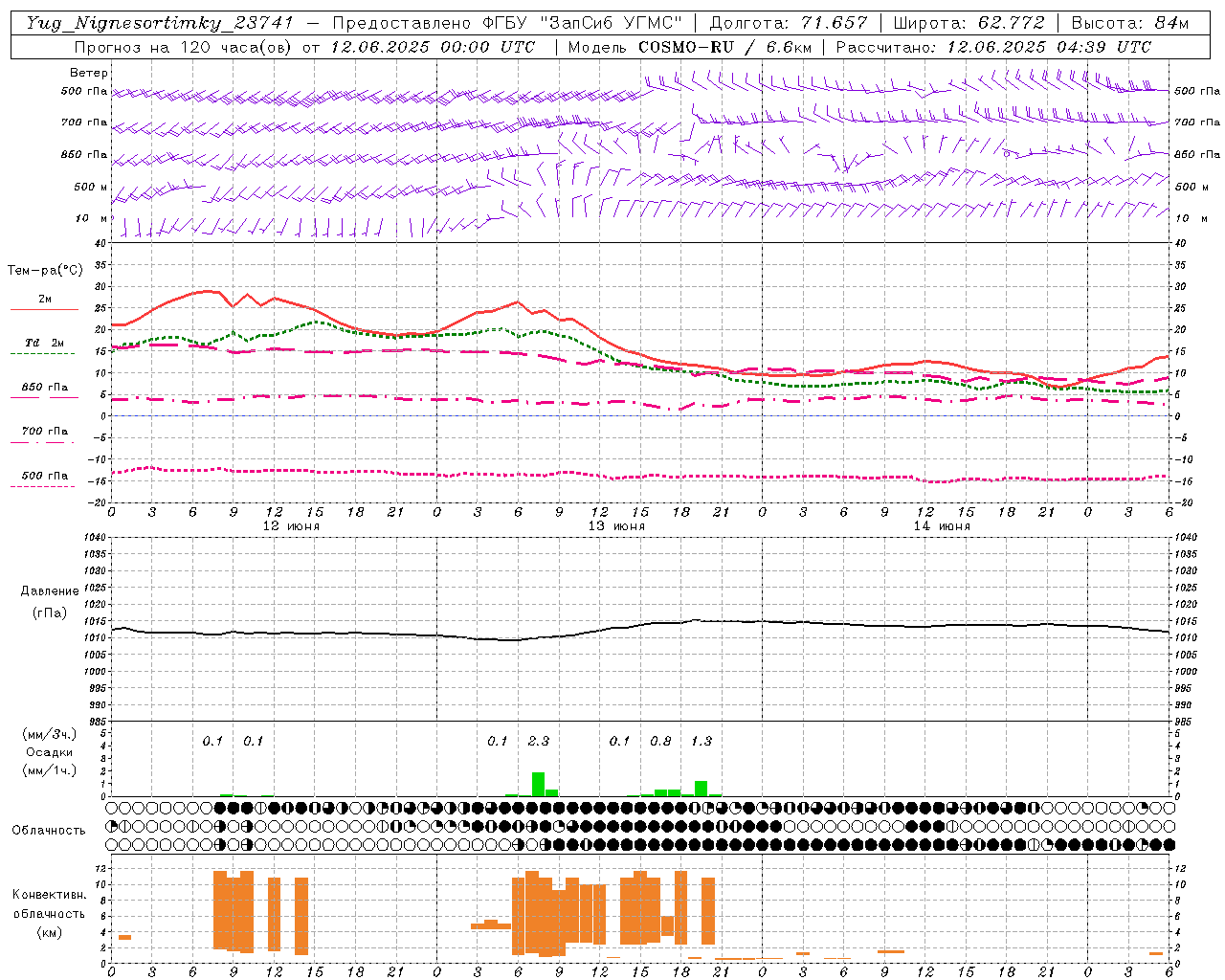Click the 'Тем-ра(°C)' axis label

[45, 271]
